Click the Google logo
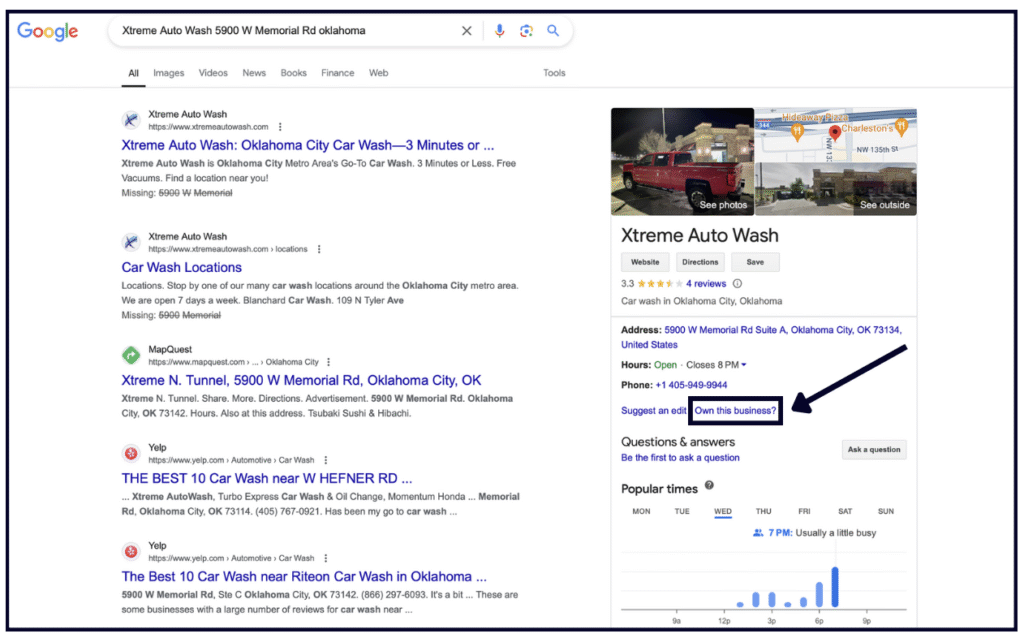This screenshot has height=638, width=1024. click(47, 31)
